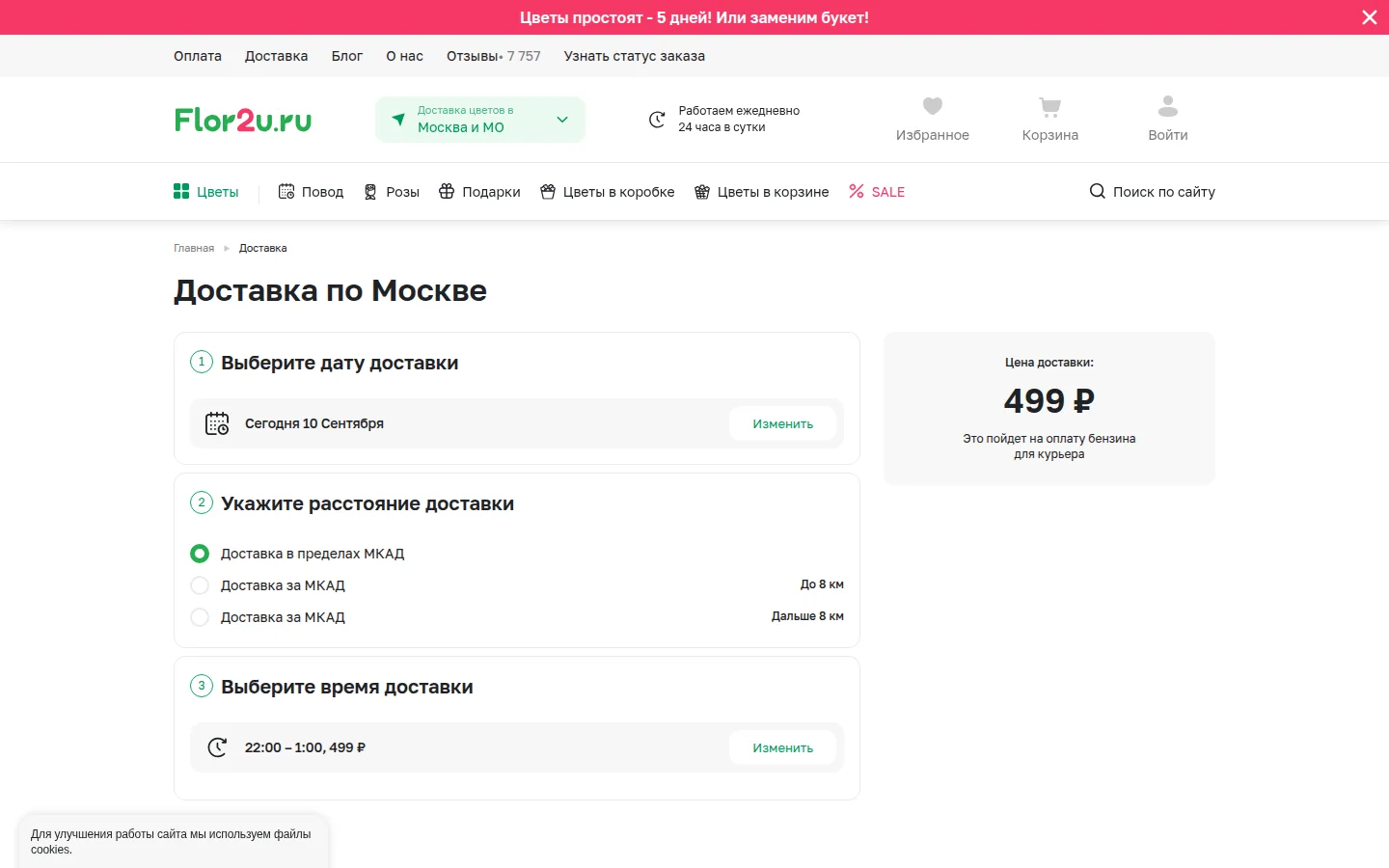
Task: Expand the delivery city dropdown chevron
Action: (x=562, y=120)
